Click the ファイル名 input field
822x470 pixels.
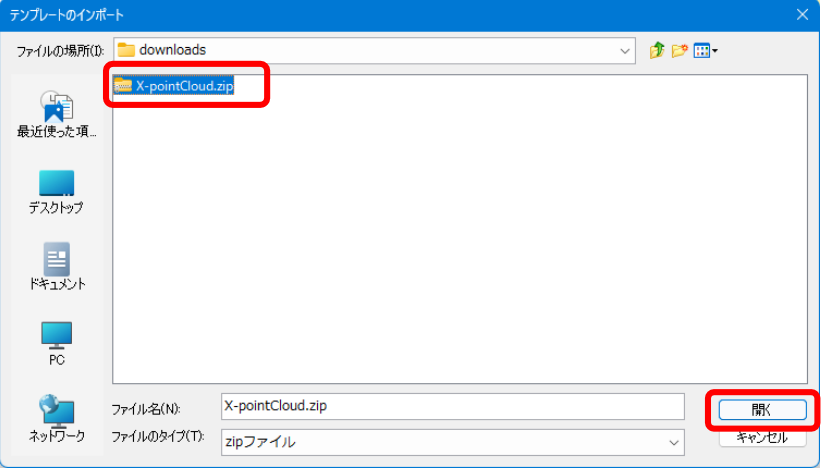pyautogui.click(x=452, y=406)
